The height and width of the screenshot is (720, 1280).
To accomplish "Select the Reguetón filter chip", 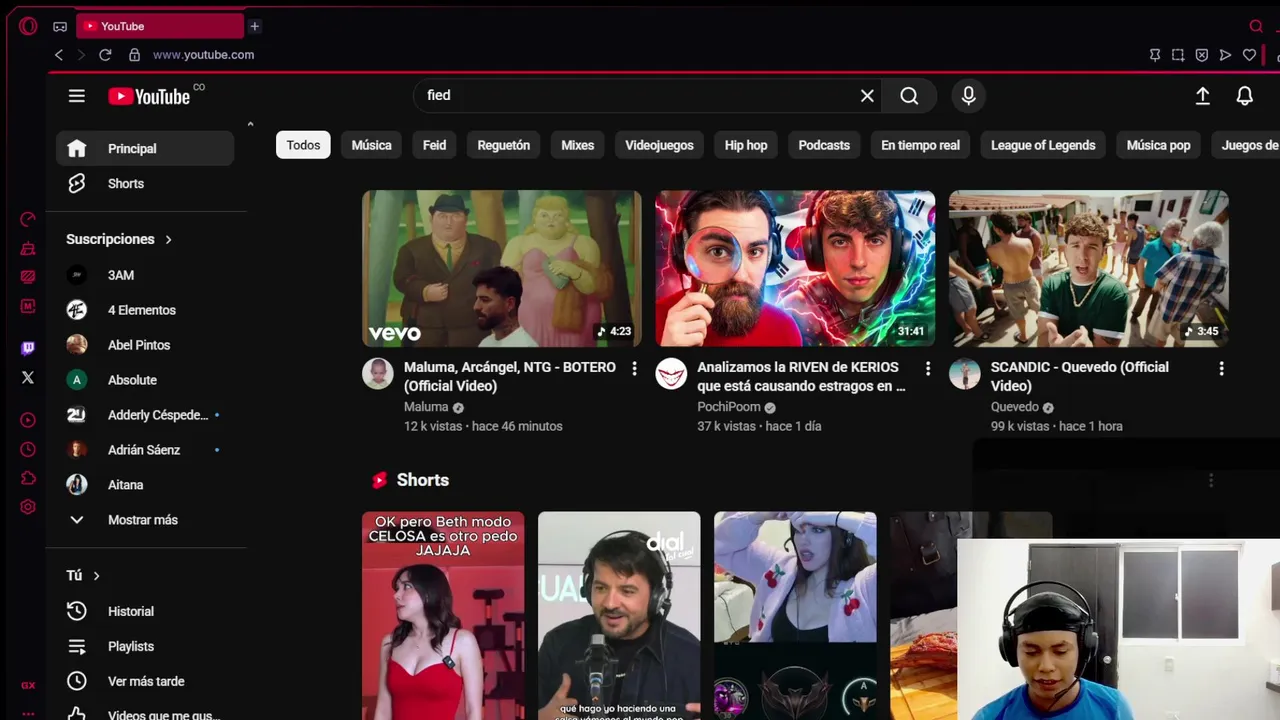I will [x=504, y=145].
